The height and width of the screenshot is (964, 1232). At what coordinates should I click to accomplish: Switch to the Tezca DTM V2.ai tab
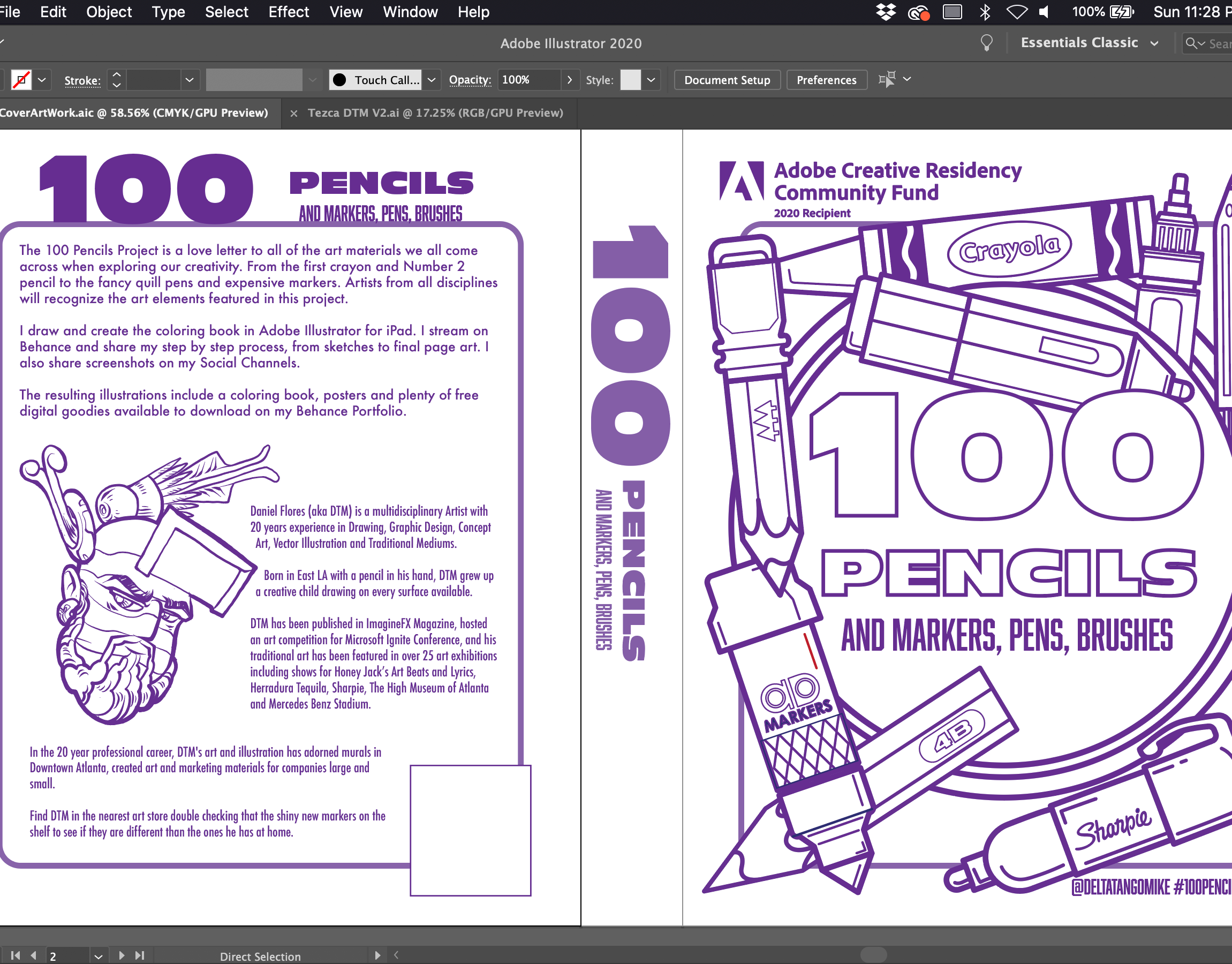point(435,113)
